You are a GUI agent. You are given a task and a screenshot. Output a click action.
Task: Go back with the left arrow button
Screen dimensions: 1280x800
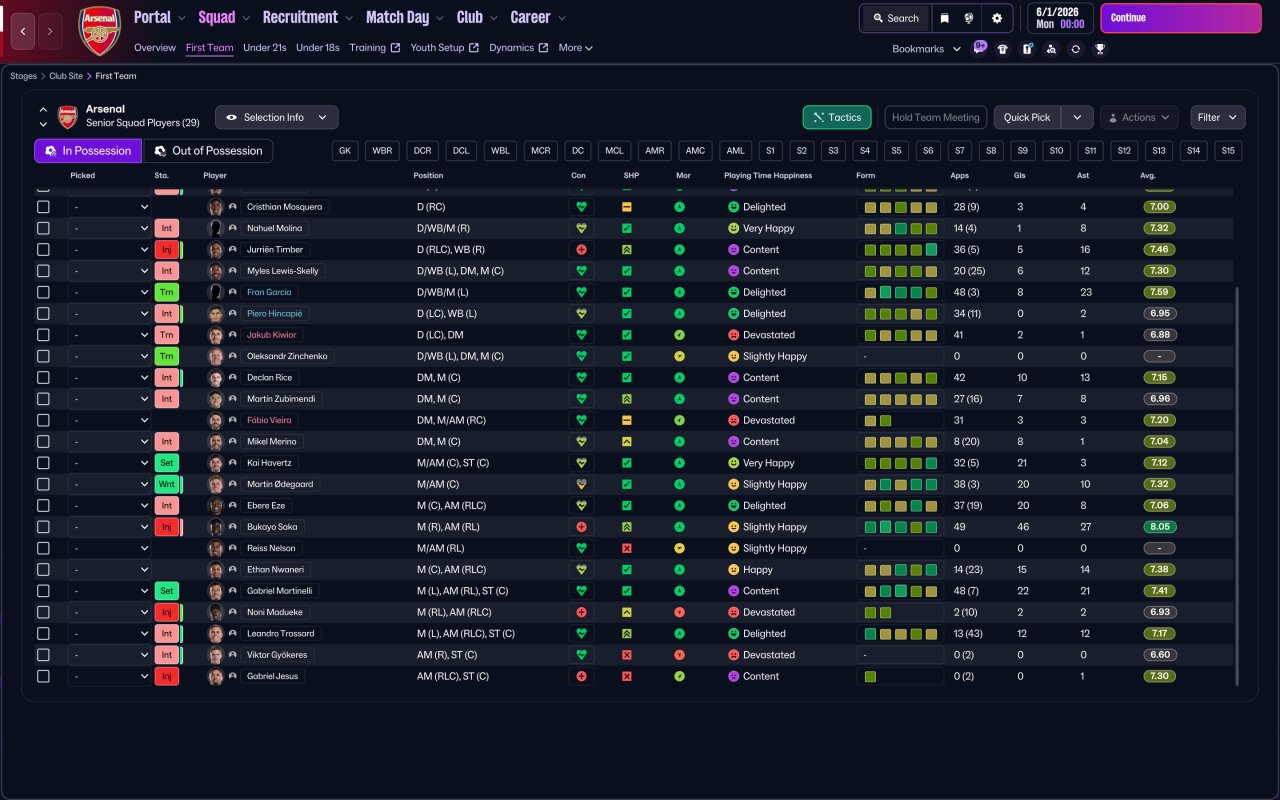(x=24, y=31)
